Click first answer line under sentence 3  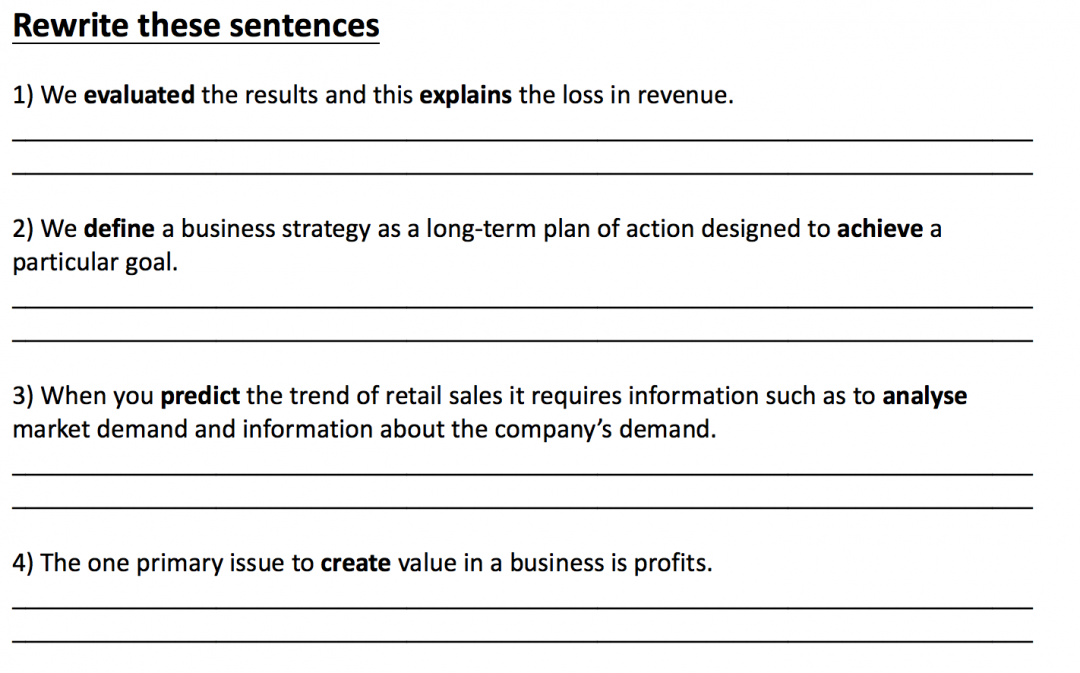(522, 474)
